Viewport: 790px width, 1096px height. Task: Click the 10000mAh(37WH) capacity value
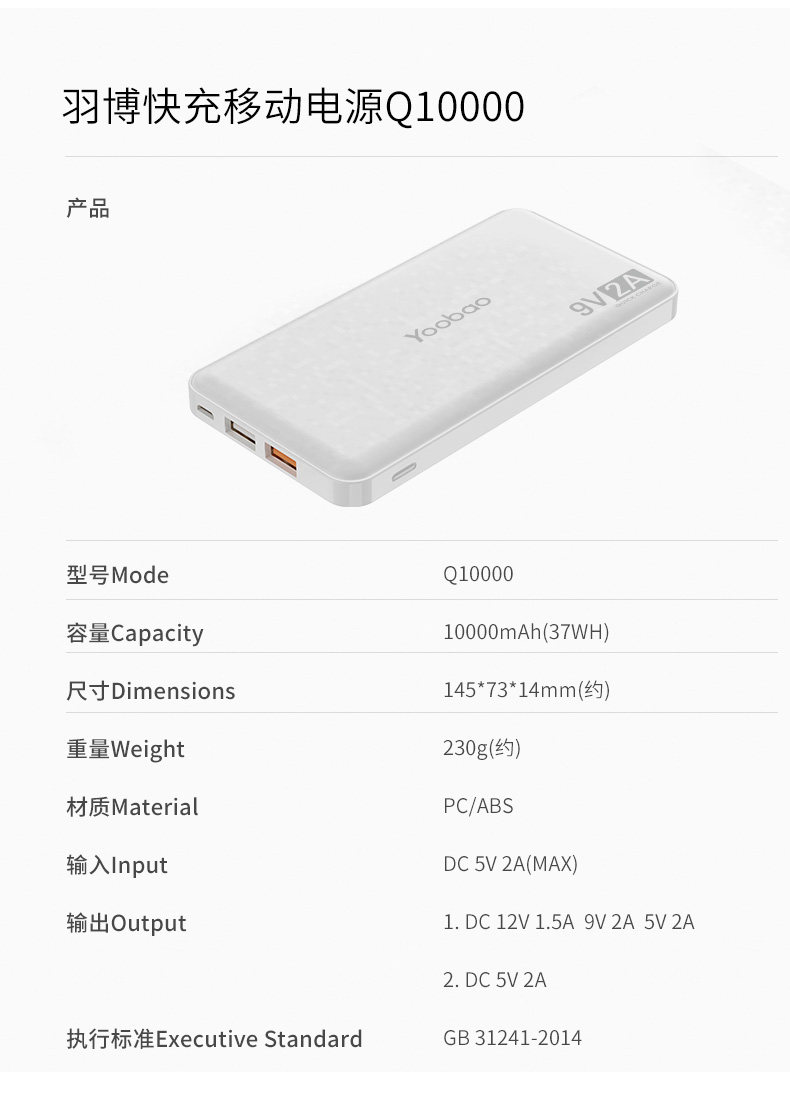tap(526, 632)
